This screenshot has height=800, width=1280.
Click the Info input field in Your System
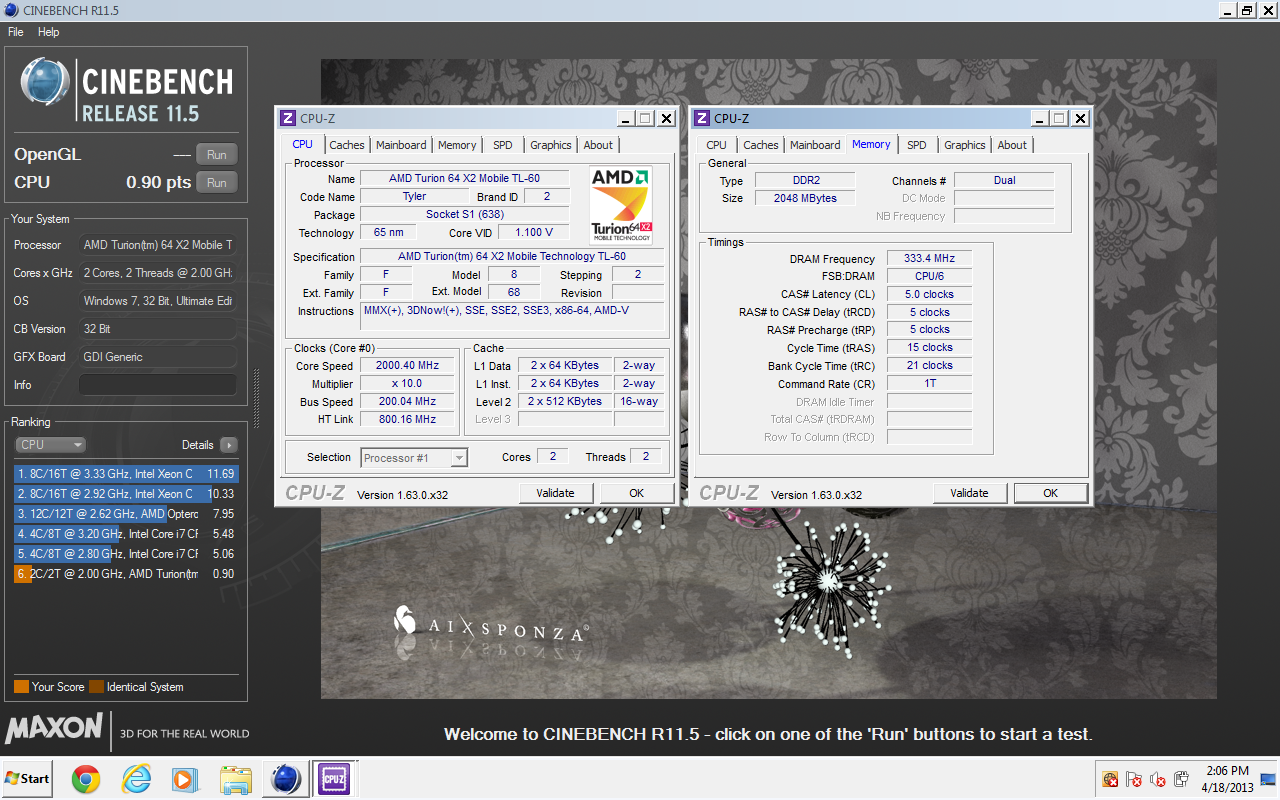pyautogui.click(x=158, y=385)
